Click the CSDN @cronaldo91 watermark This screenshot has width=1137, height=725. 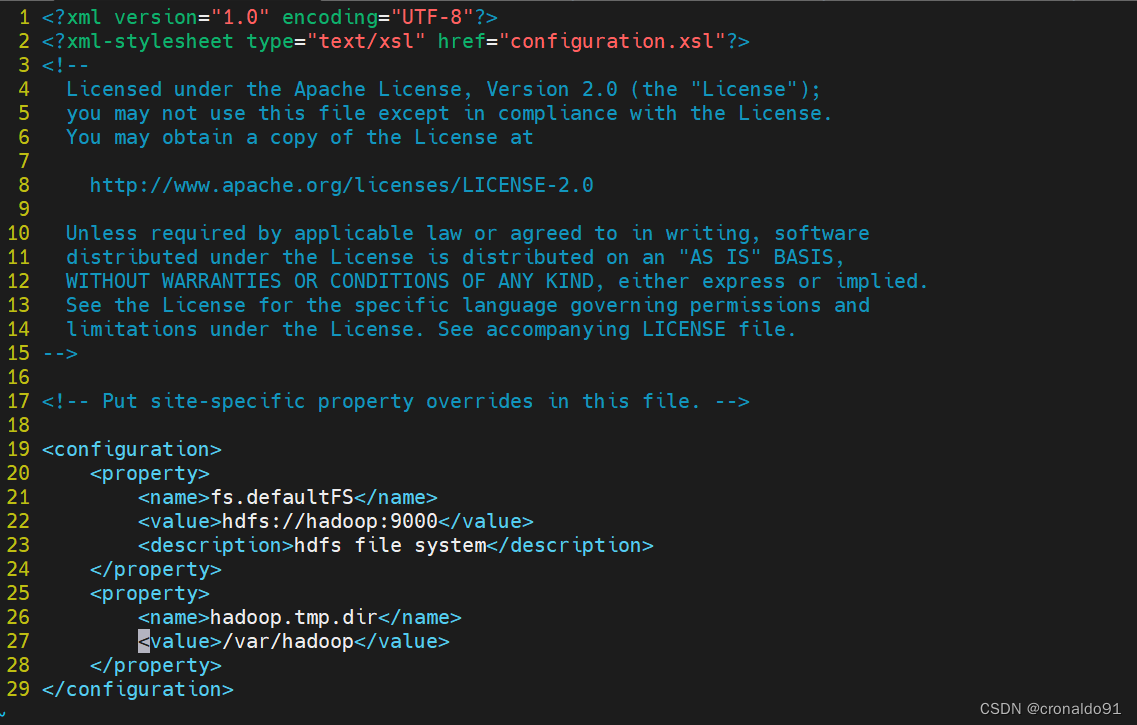1050,708
